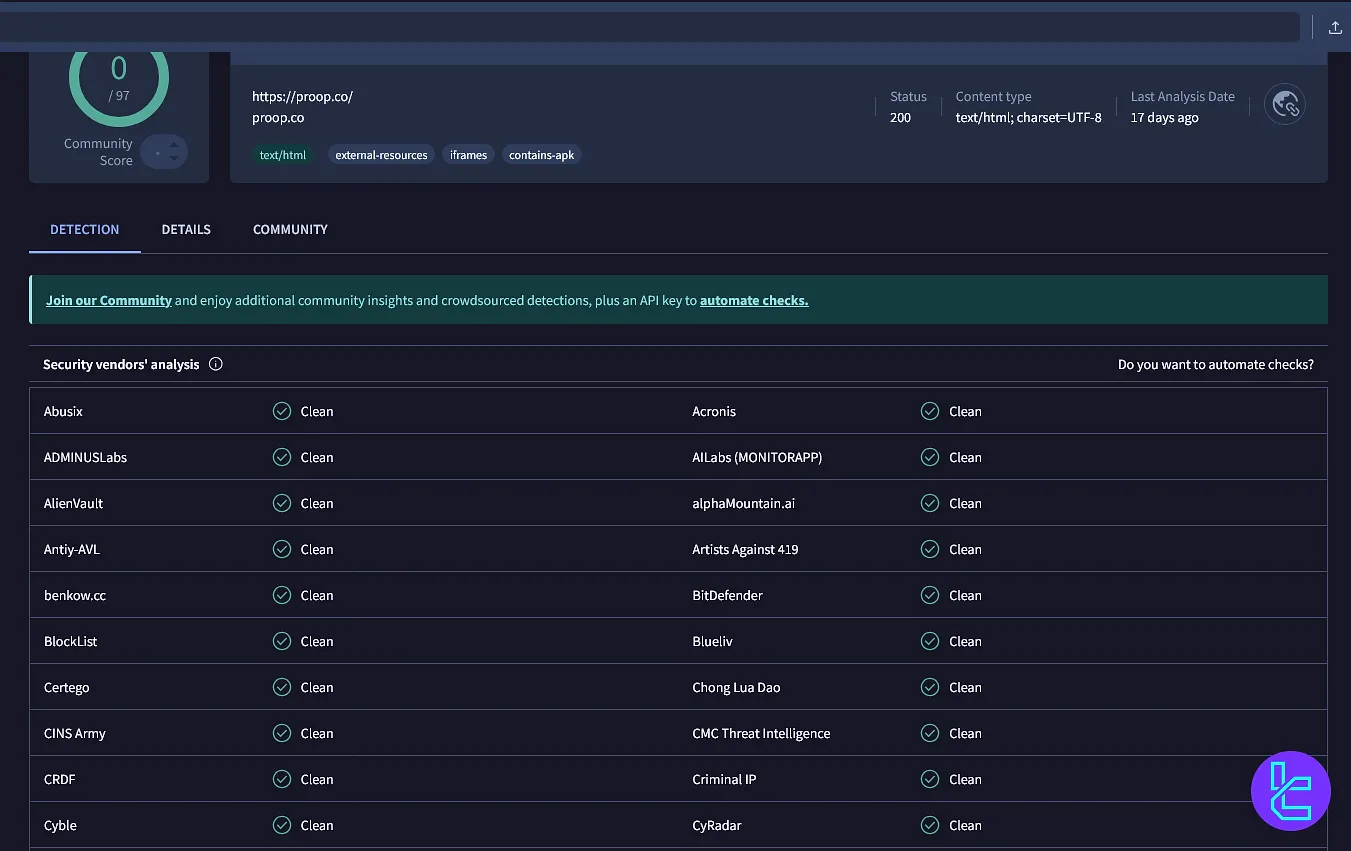The width and height of the screenshot is (1351, 851).
Task: Click the Clean checkmark next to CyRadar
Action: coord(930,825)
